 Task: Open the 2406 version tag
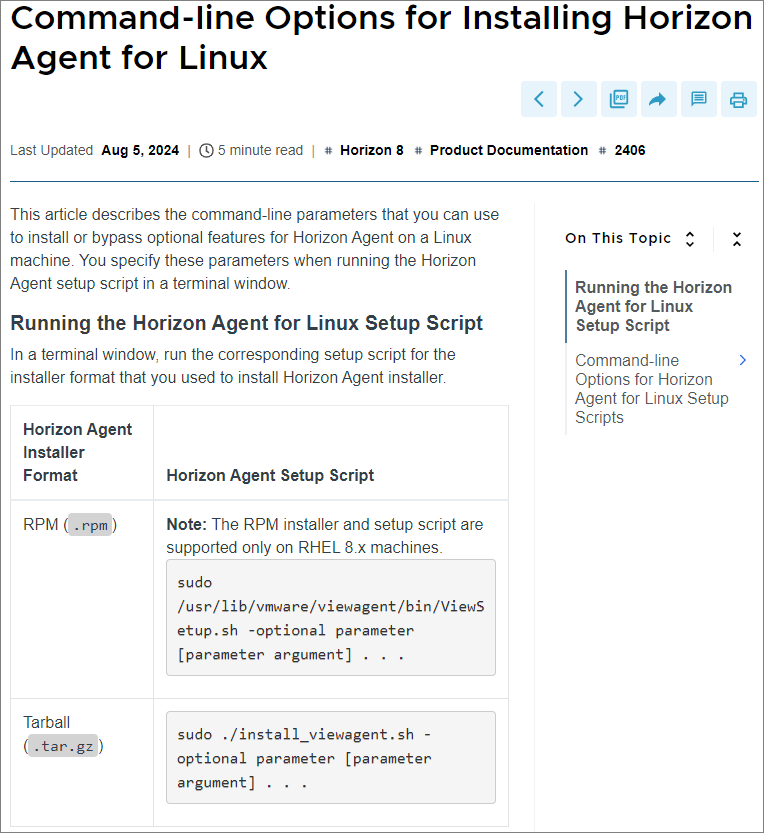(630, 151)
